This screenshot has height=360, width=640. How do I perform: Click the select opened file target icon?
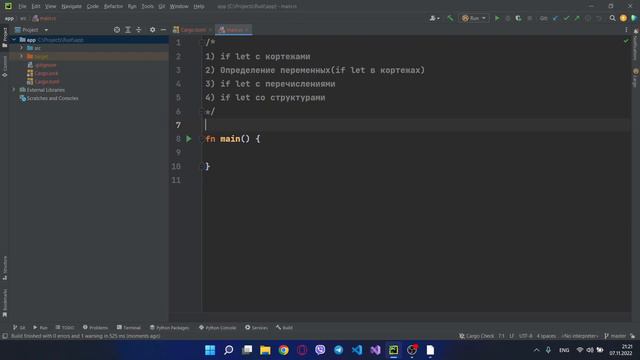click(117, 30)
